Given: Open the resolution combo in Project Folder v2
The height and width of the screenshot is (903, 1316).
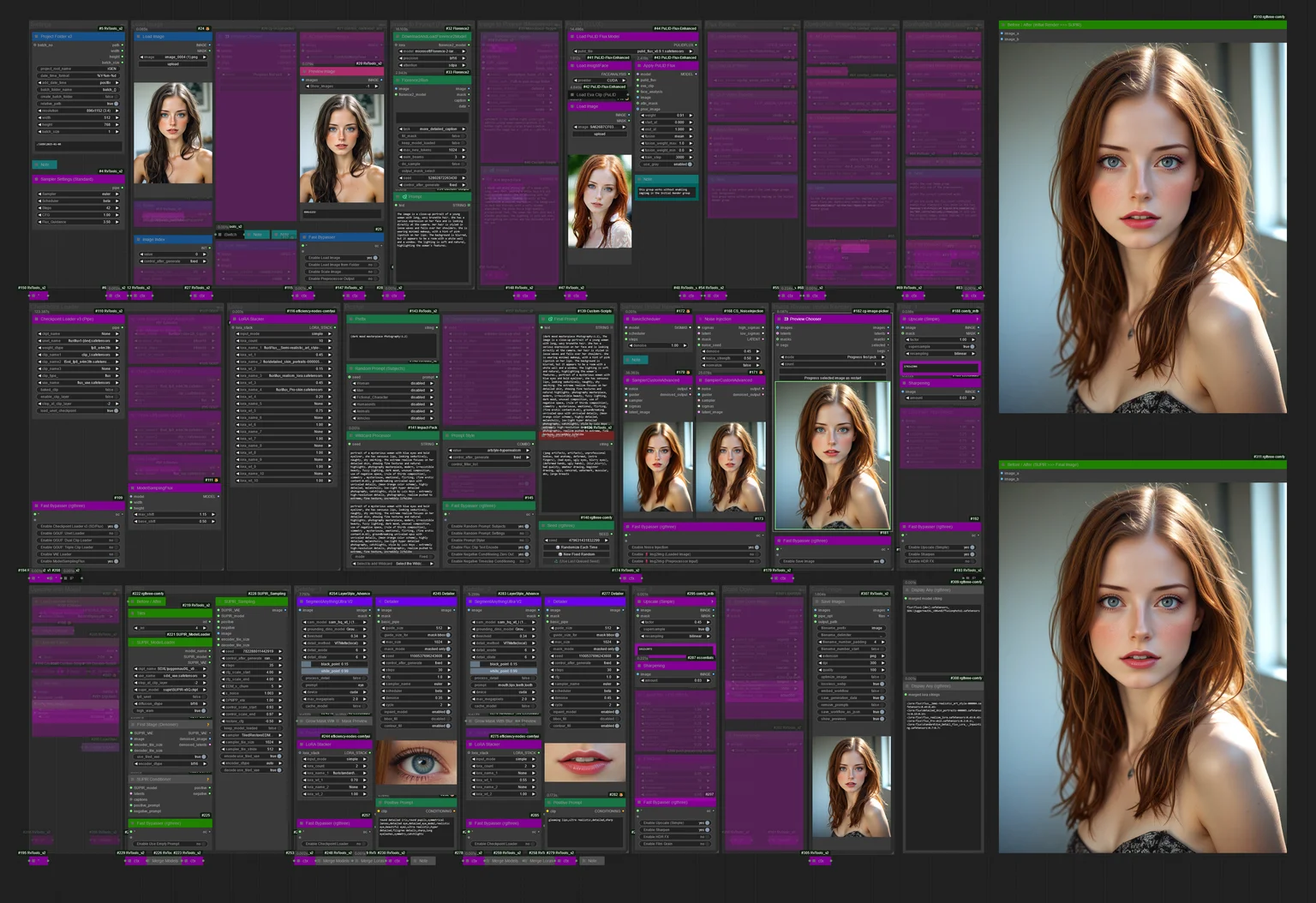Looking at the screenshot, I should click(79, 111).
